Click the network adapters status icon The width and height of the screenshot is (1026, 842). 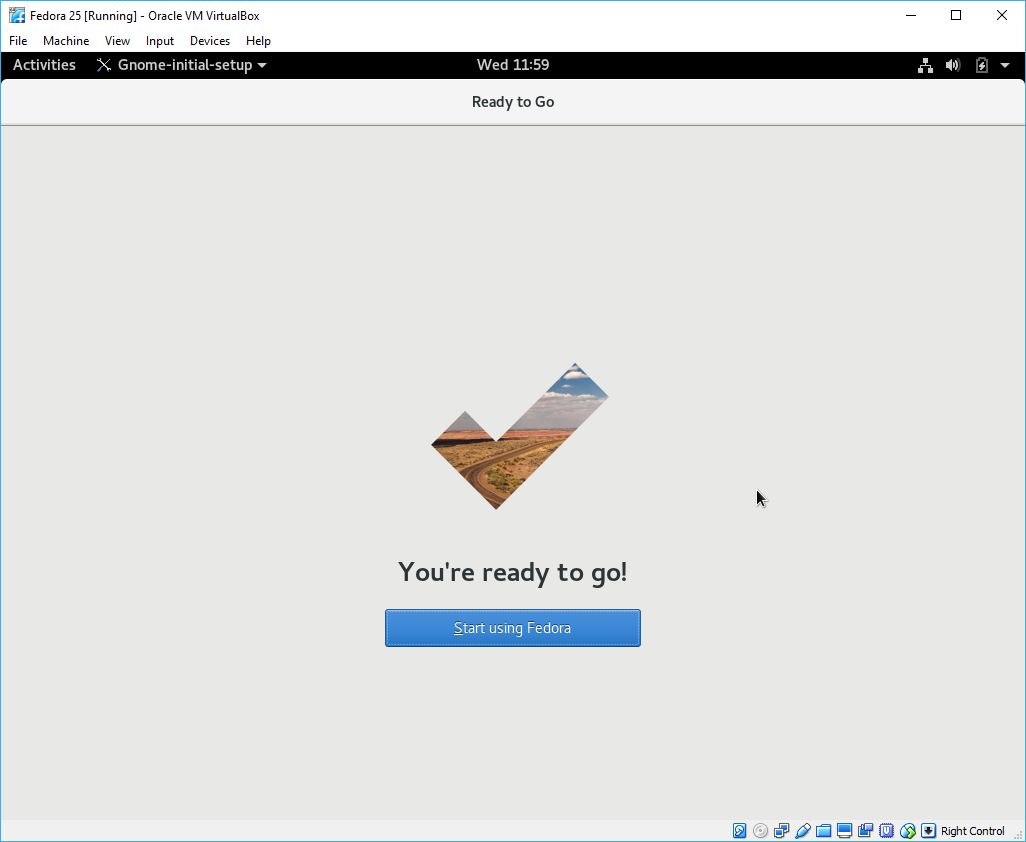pyautogui.click(x=781, y=831)
